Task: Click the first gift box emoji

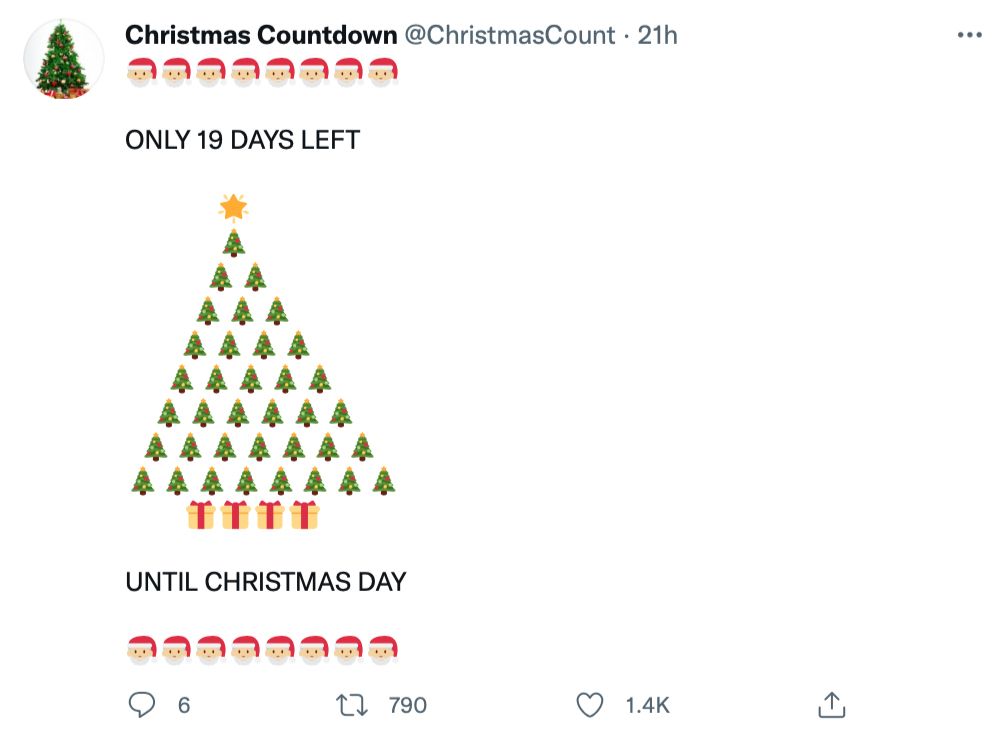Action: click(201, 515)
